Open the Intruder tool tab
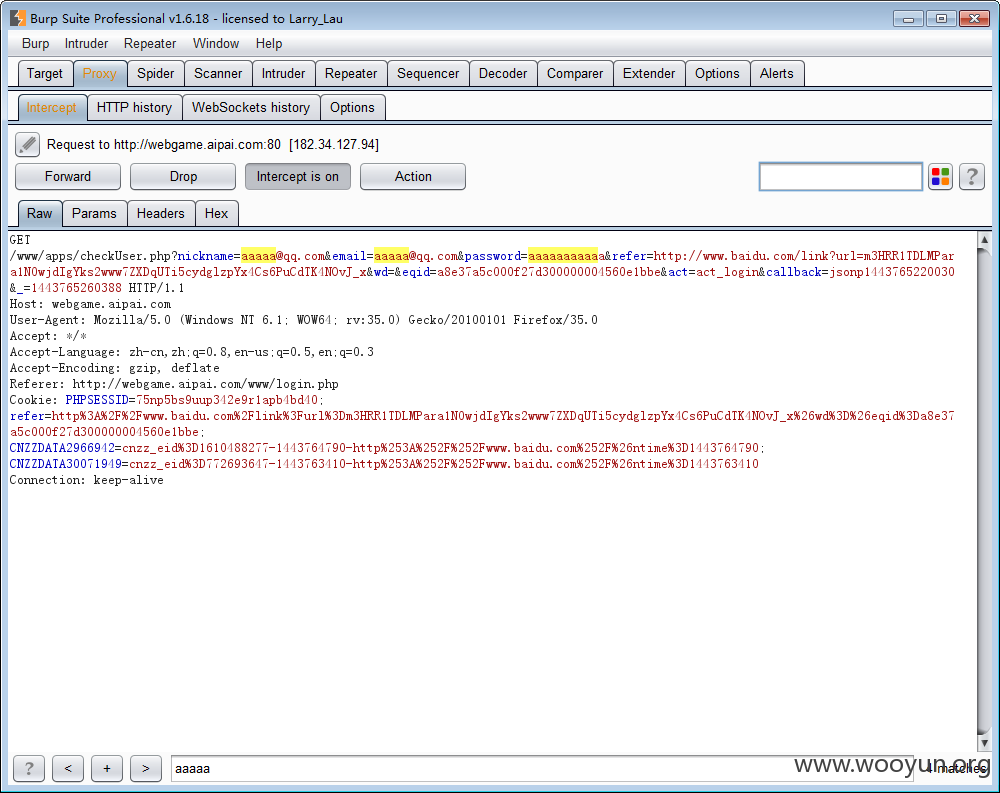Image resolution: width=1000 pixels, height=793 pixels. (x=283, y=73)
